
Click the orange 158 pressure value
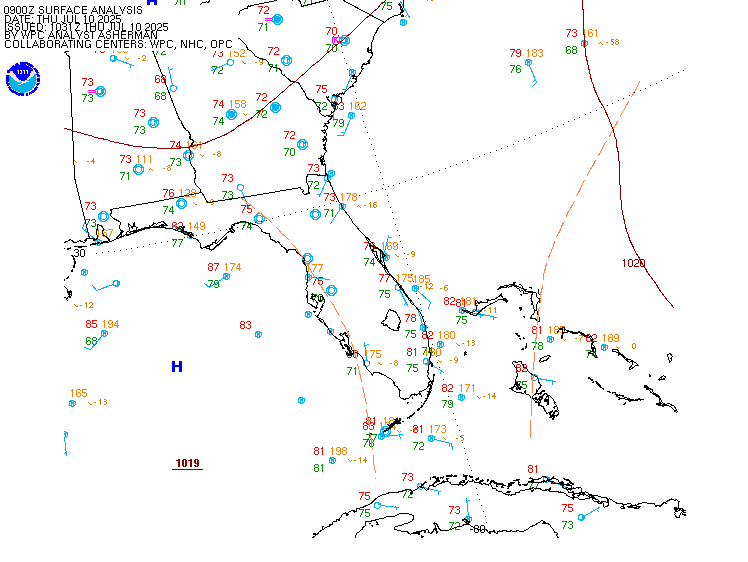[238, 104]
